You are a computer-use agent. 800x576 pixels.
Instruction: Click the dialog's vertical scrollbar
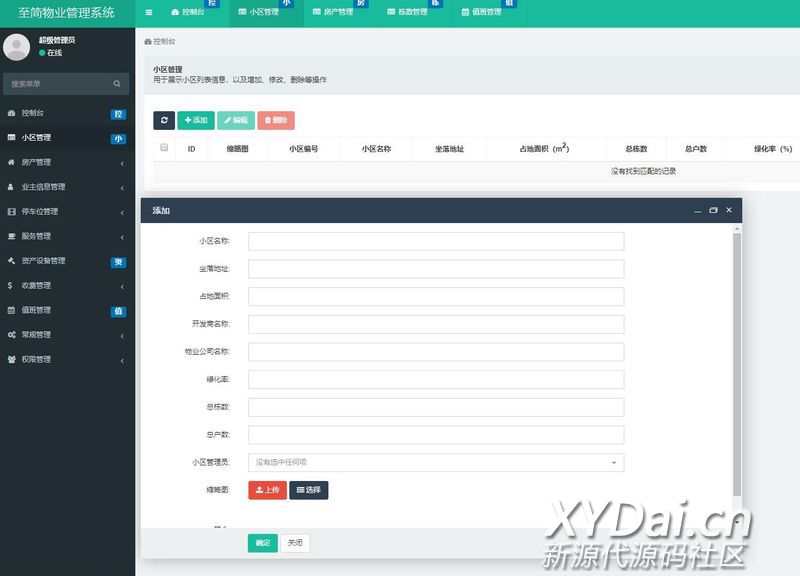coord(737,363)
